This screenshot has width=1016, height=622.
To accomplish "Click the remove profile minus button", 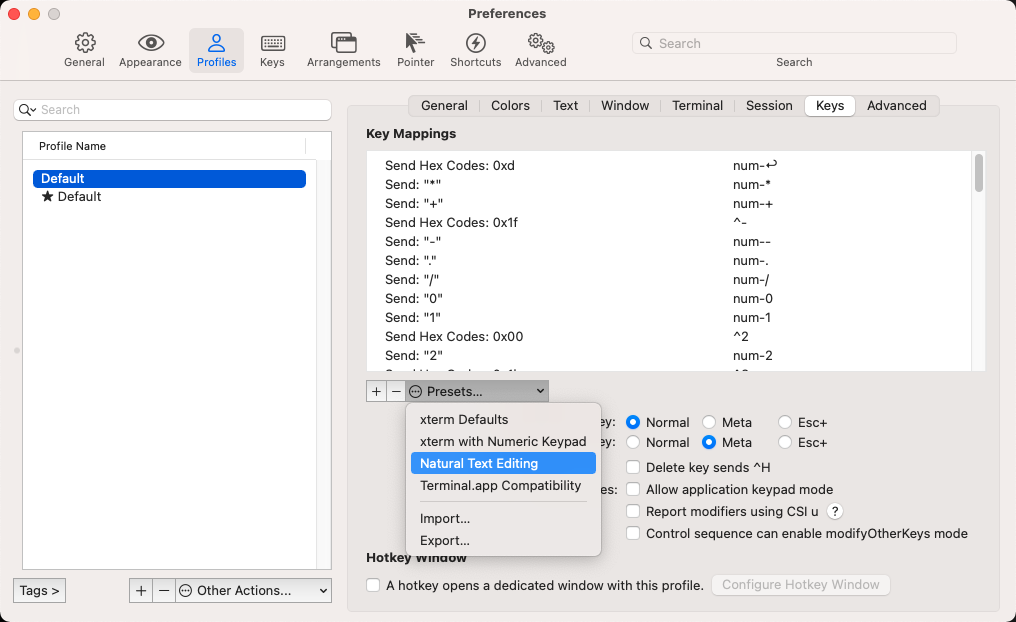I will tap(164, 591).
